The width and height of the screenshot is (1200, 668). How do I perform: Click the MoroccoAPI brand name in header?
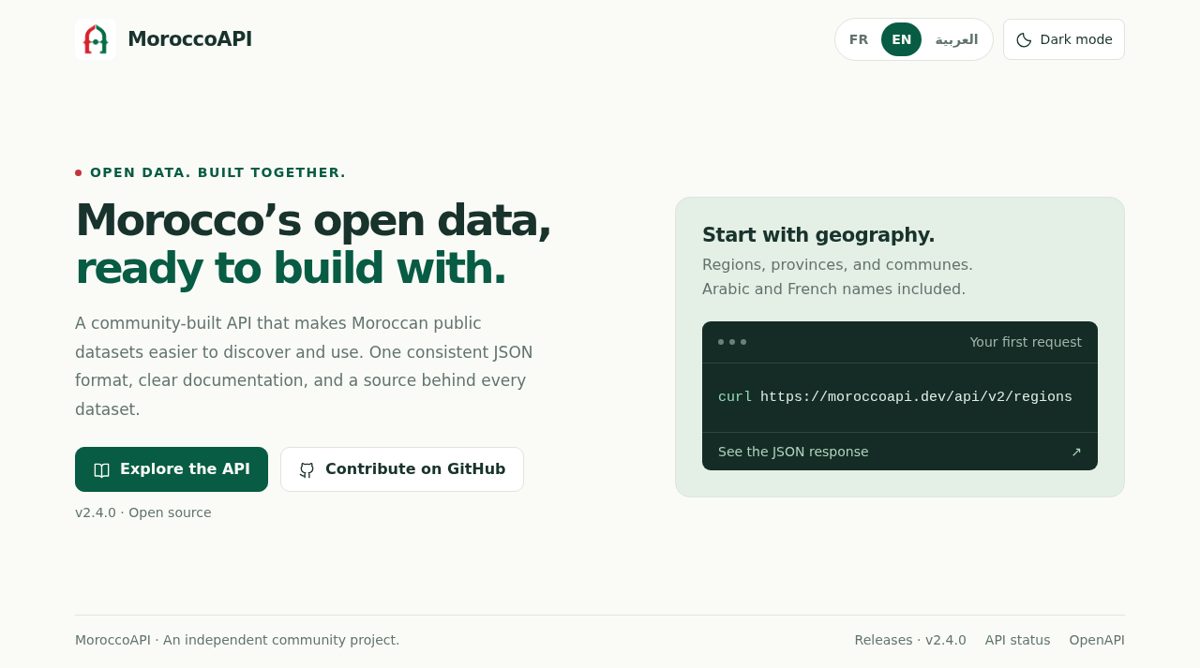click(190, 39)
